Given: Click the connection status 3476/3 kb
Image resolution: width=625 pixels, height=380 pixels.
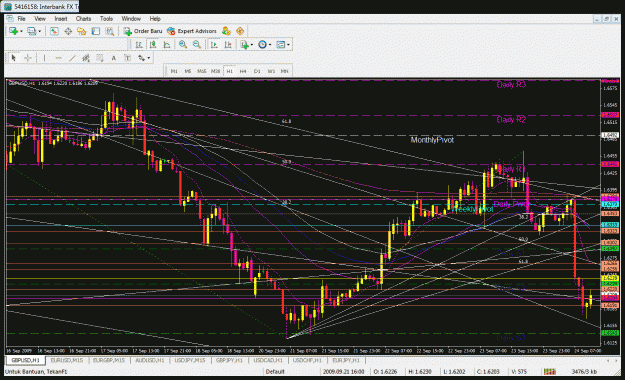Looking at the screenshot, I should [584, 371].
